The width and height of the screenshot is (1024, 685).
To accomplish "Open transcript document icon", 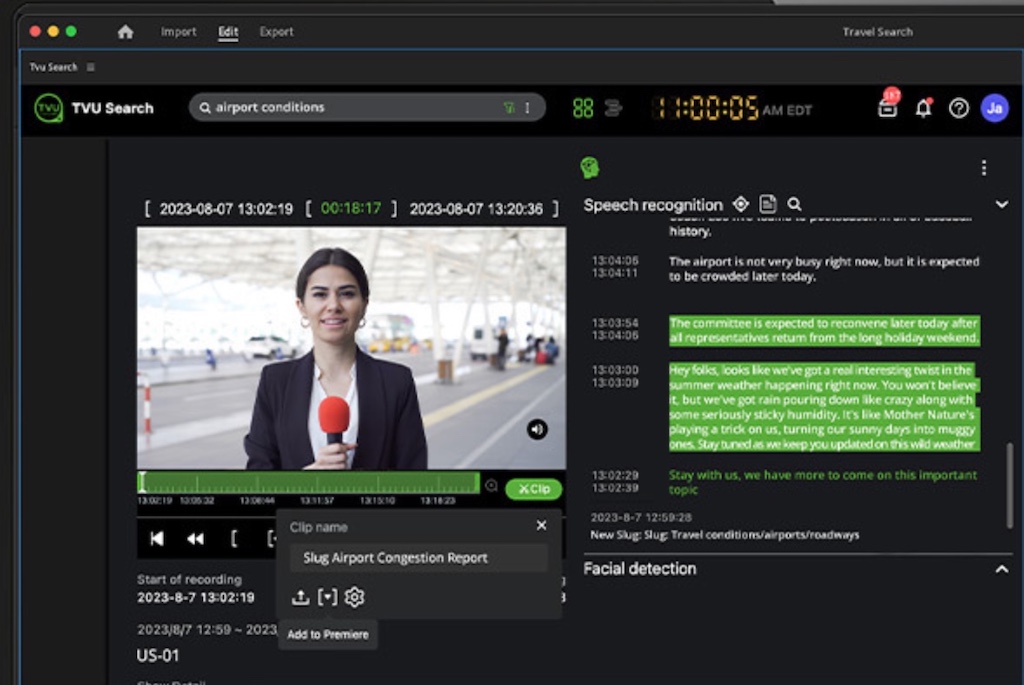I will [x=767, y=204].
